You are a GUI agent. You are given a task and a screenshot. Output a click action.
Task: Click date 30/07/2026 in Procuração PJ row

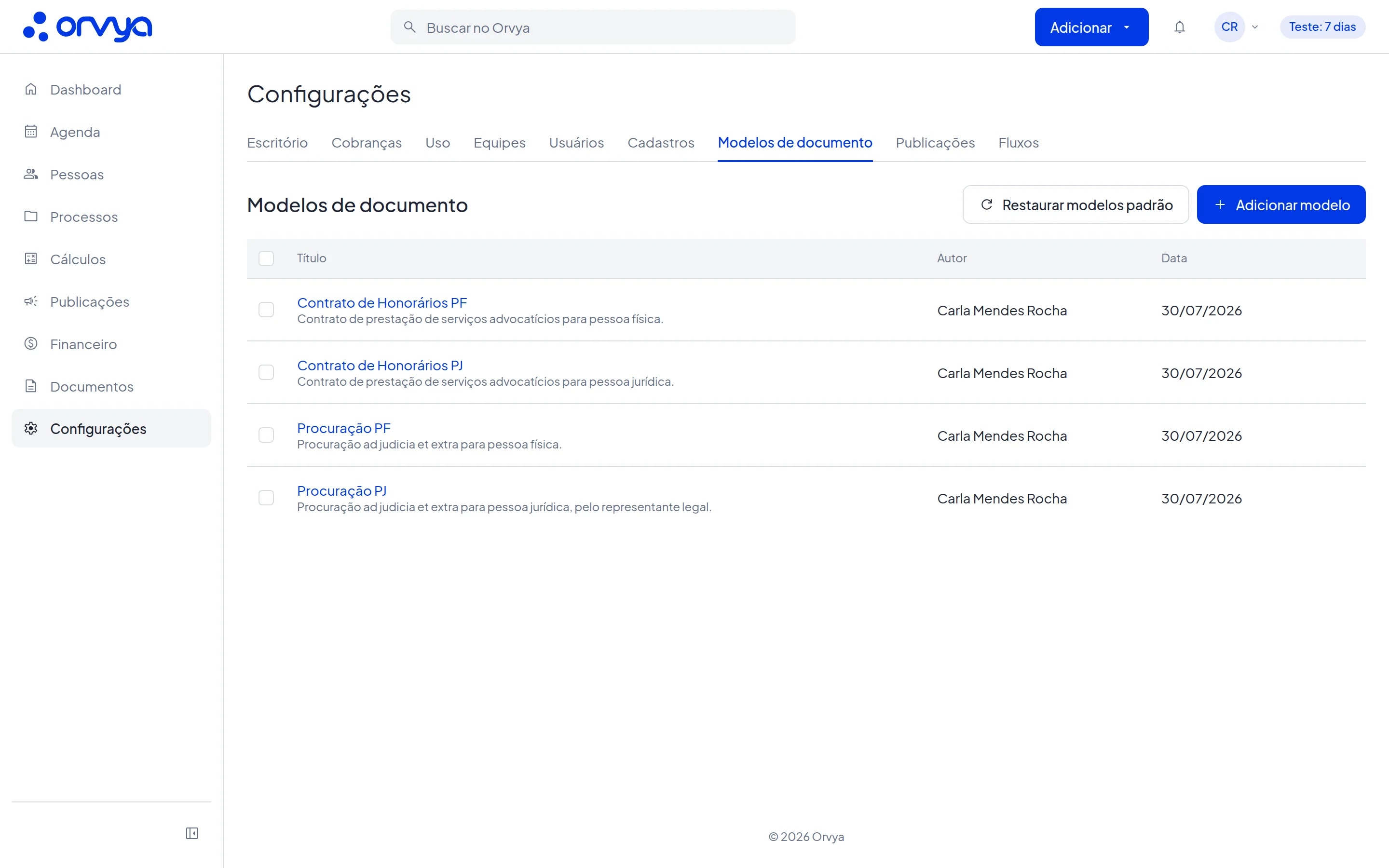point(1201,498)
